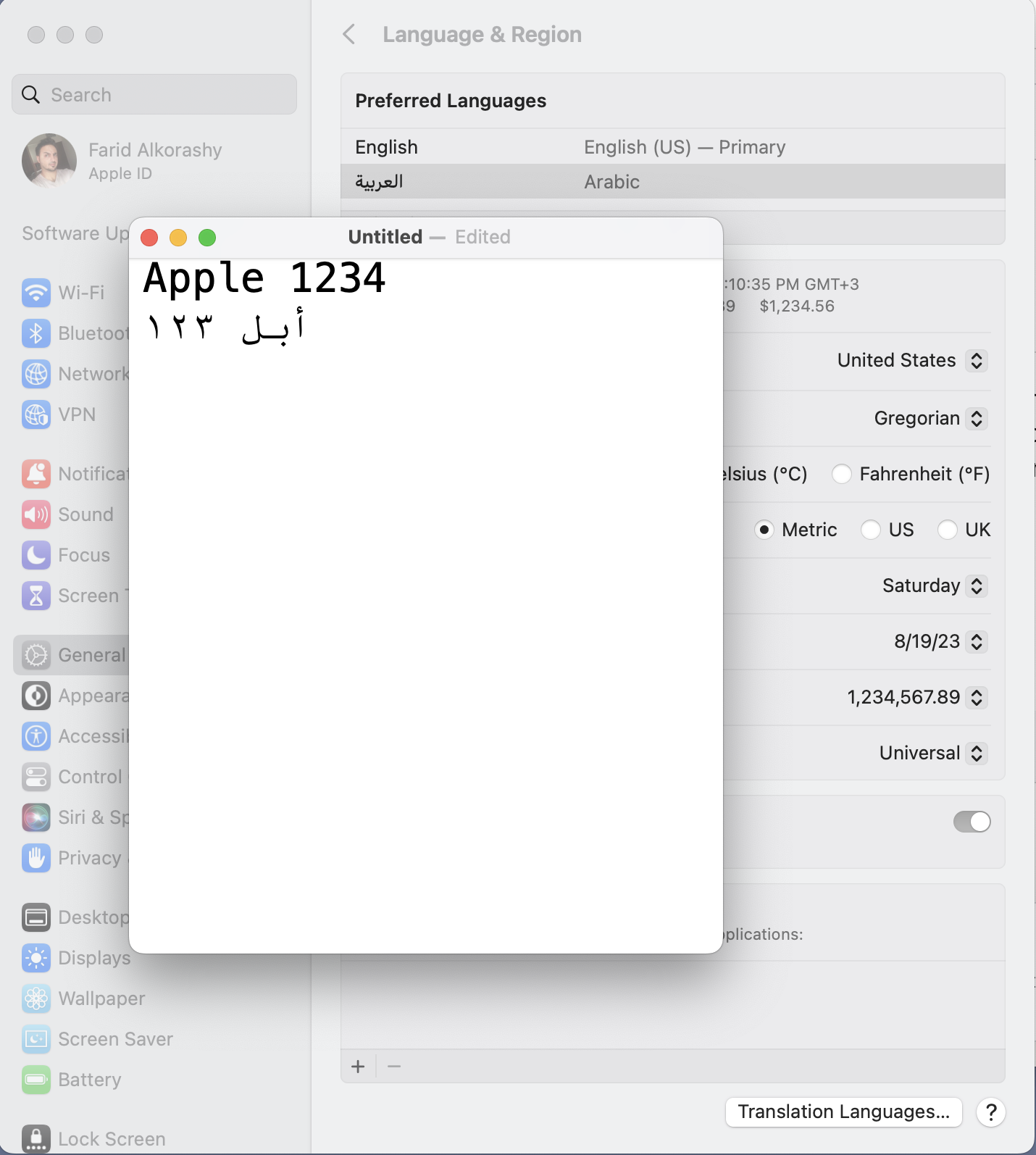This screenshot has width=1036, height=1155.
Task: Select the Arabic preferred language row
Action: [673, 182]
